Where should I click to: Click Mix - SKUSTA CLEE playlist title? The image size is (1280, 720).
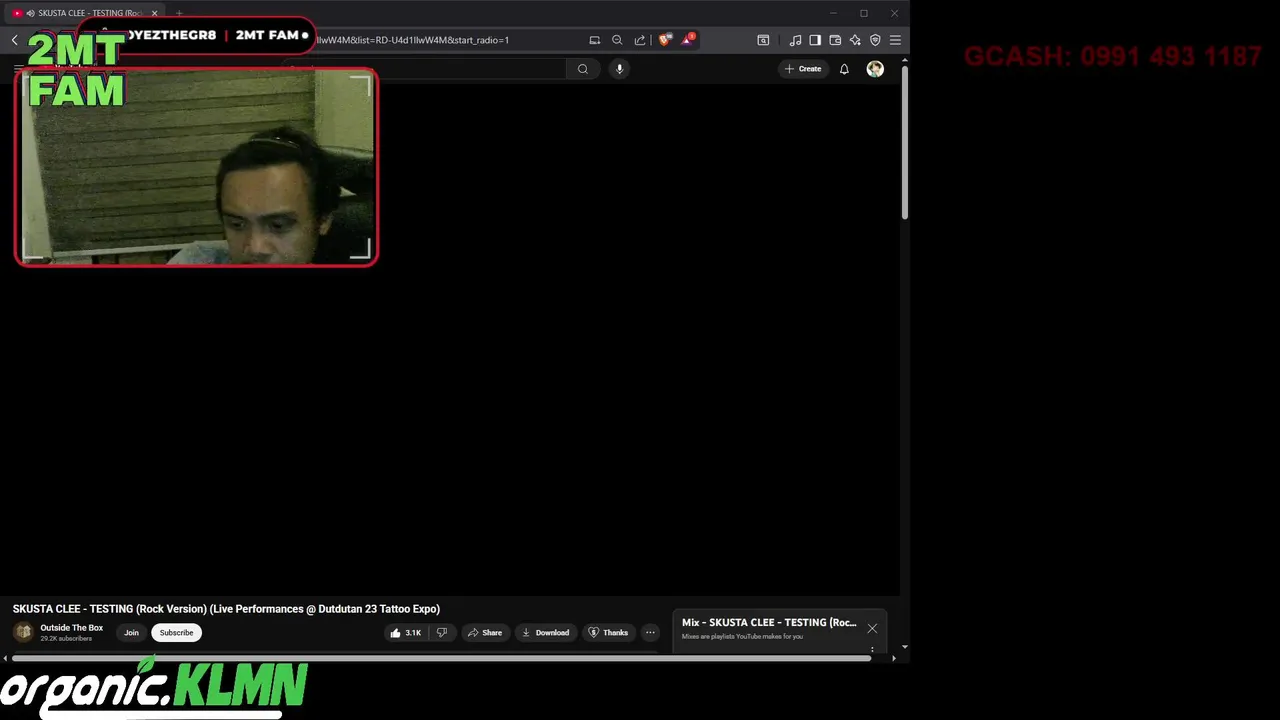point(769,622)
